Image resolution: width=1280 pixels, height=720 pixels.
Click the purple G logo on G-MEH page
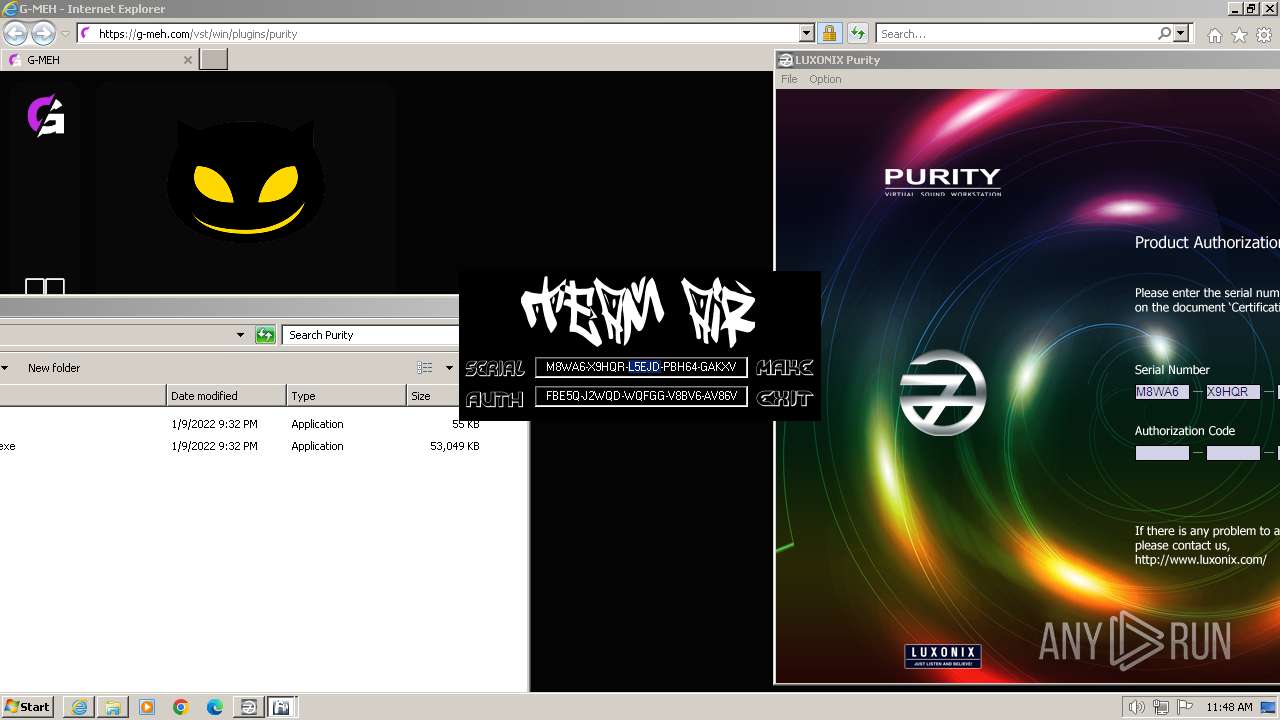[x=46, y=115]
